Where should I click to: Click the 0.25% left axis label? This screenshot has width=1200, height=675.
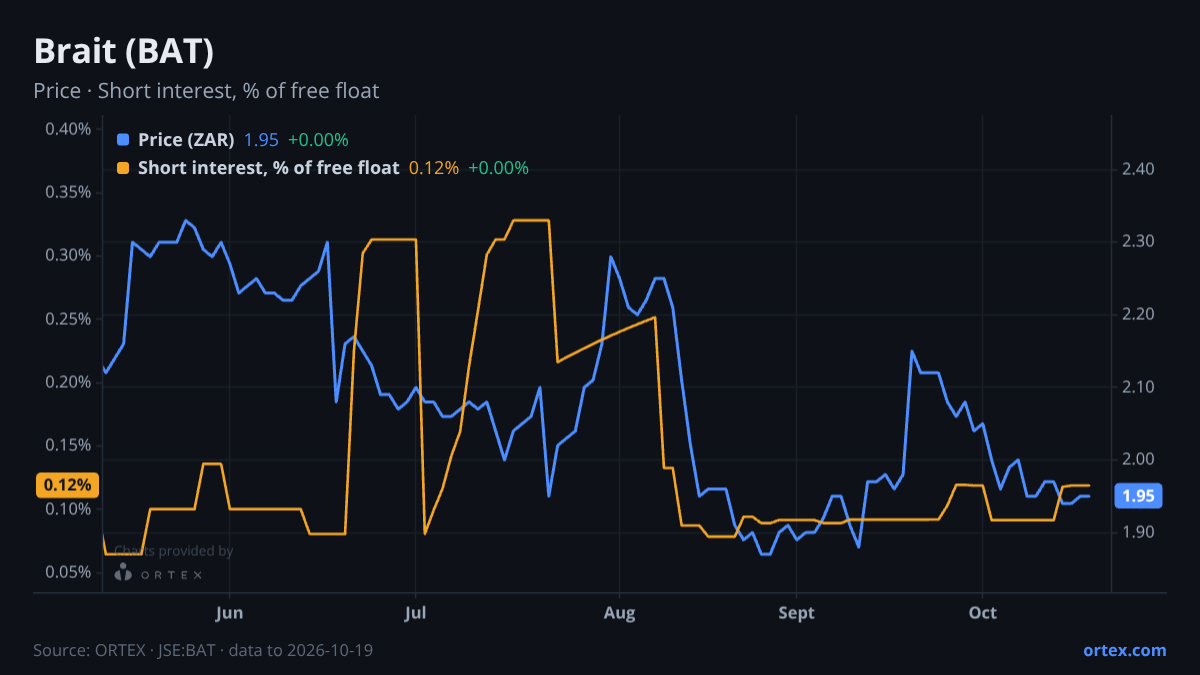coord(68,319)
